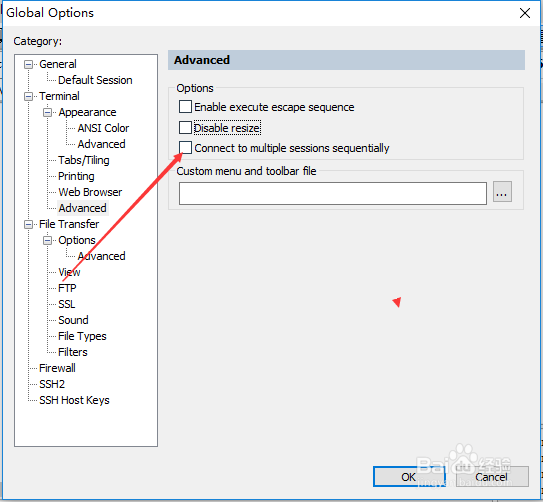The width and height of the screenshot is (543, 502).
Task: Open the Tabs/Tiling category
Action: (83, 160)
